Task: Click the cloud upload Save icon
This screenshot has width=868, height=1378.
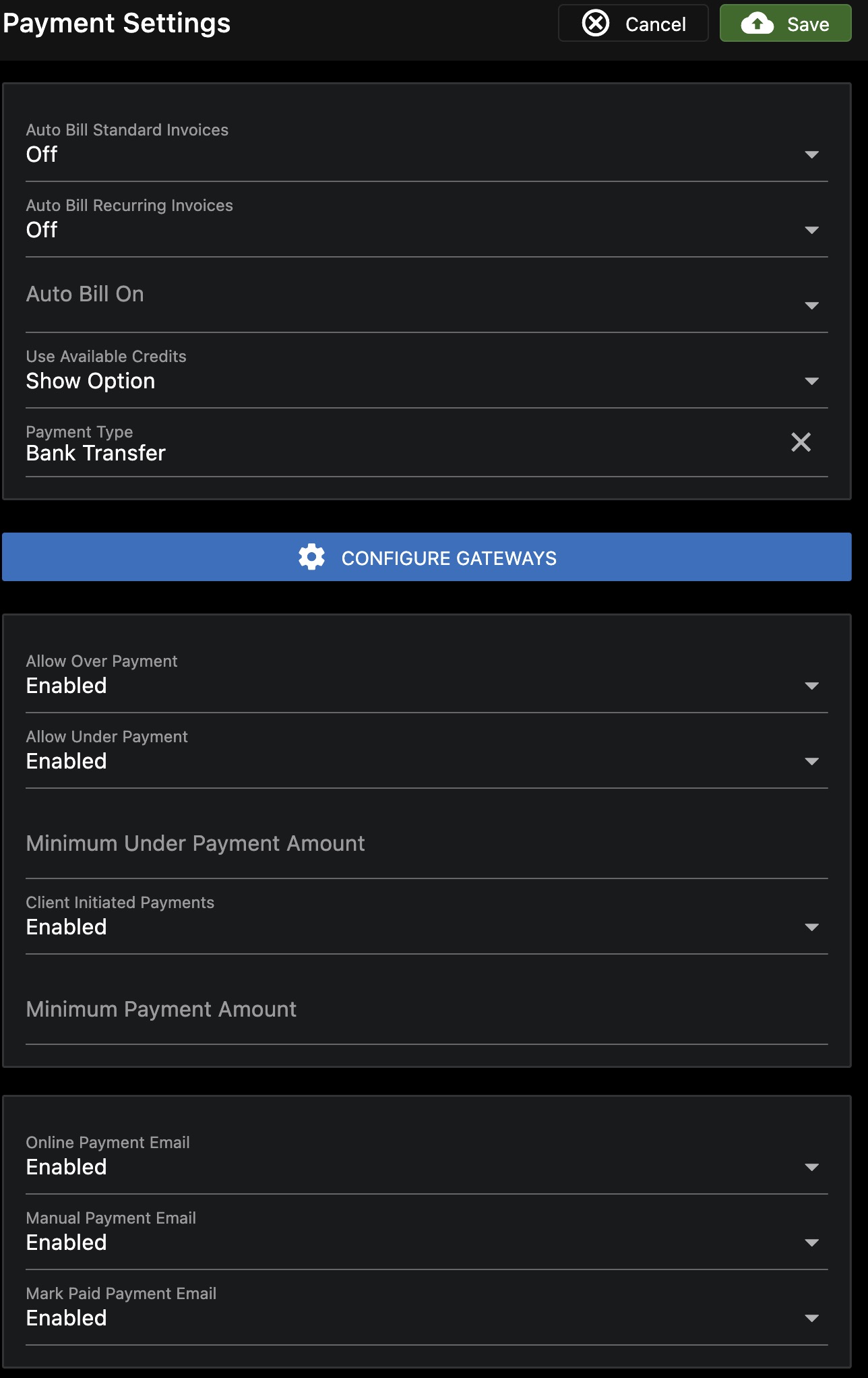Action: click(757, 24)
